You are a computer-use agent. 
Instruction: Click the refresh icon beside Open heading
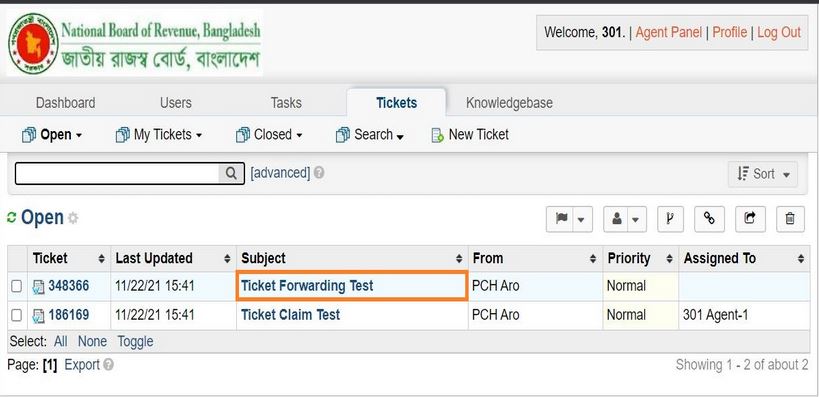[11, 218]
